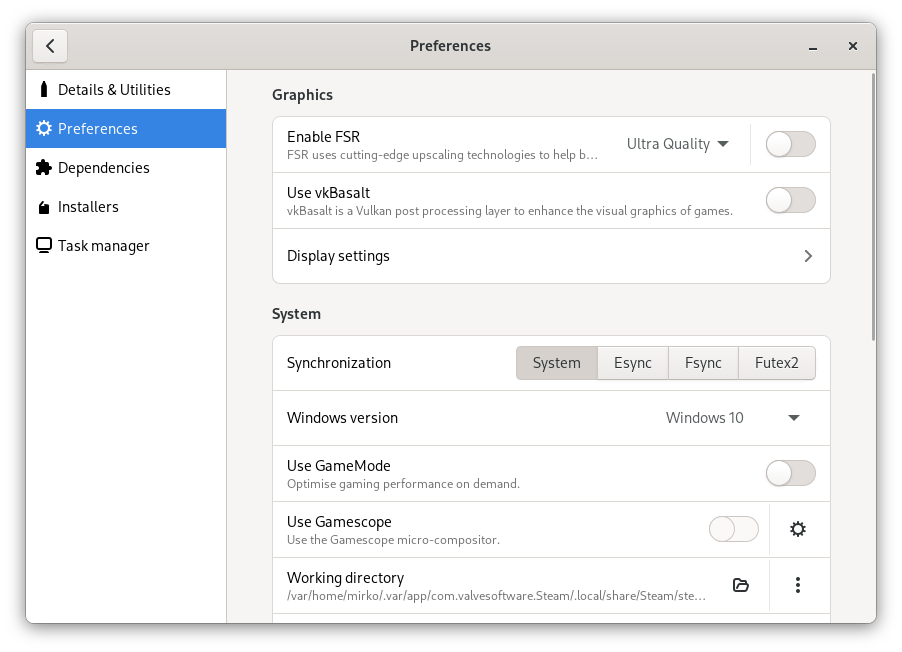
Task: Enable the GameMode toggle
Action: (790, 473)
